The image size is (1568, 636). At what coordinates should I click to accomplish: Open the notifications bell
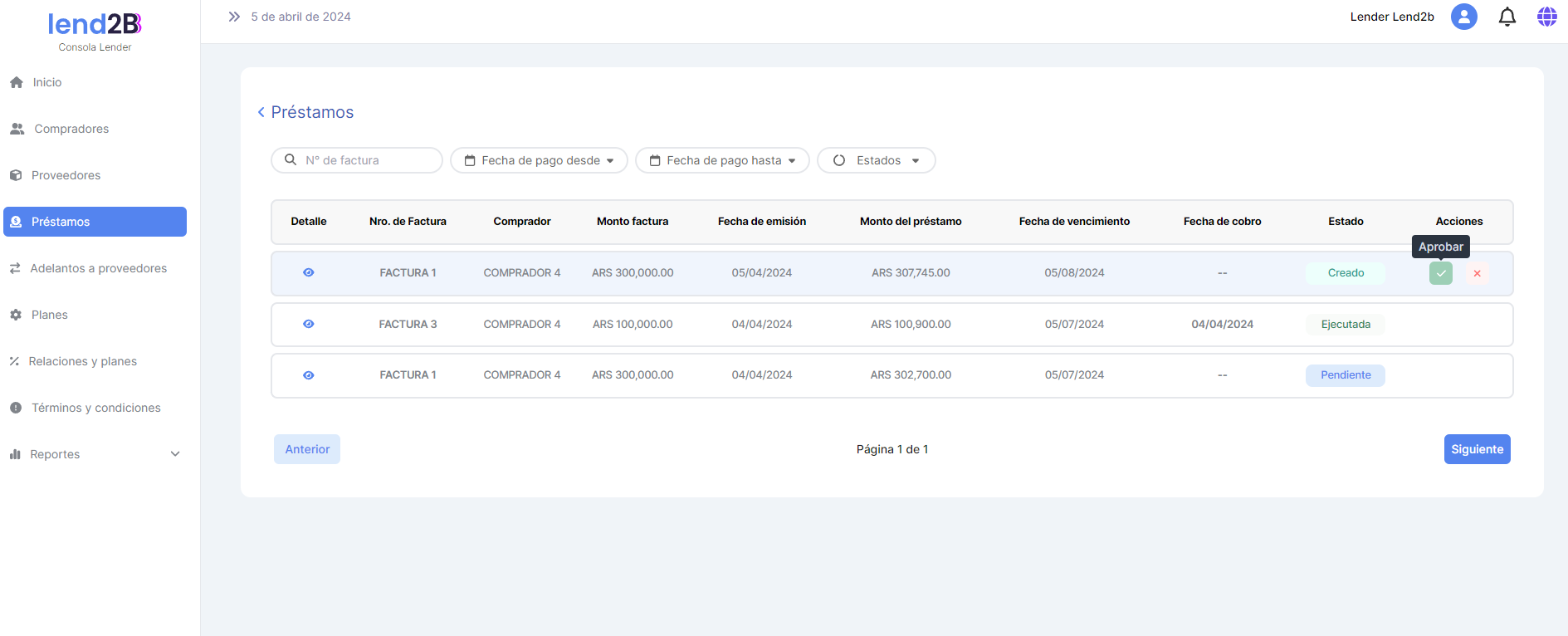coord(1507,17)
